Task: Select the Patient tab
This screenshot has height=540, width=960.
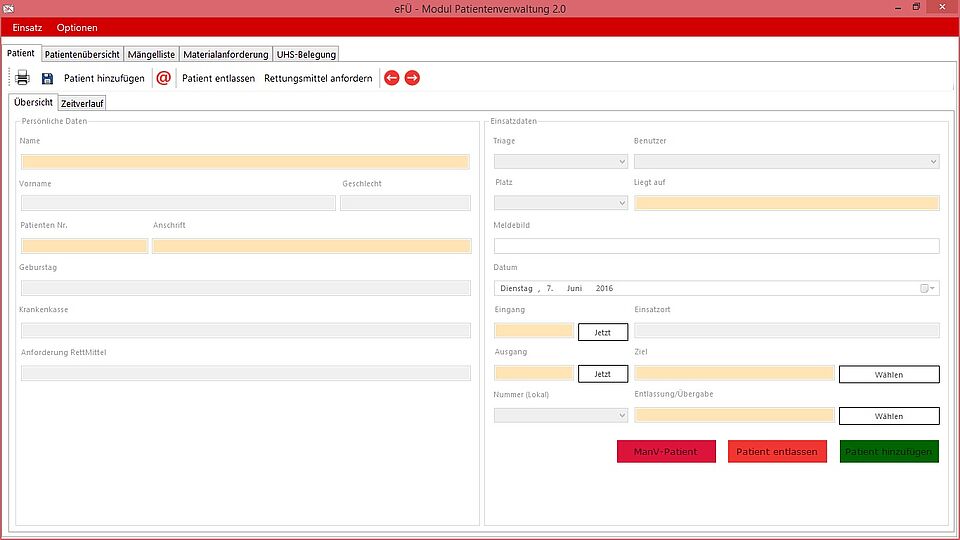Action: (x=21, y=53)
